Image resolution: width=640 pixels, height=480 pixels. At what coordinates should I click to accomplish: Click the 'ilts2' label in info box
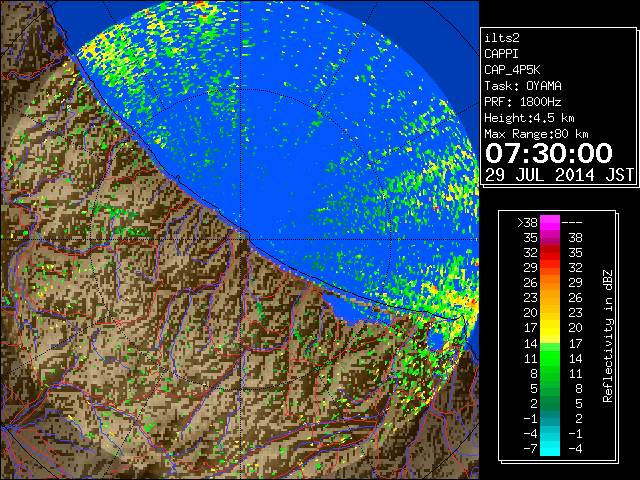pyautogui.click(x=502, y=38)
